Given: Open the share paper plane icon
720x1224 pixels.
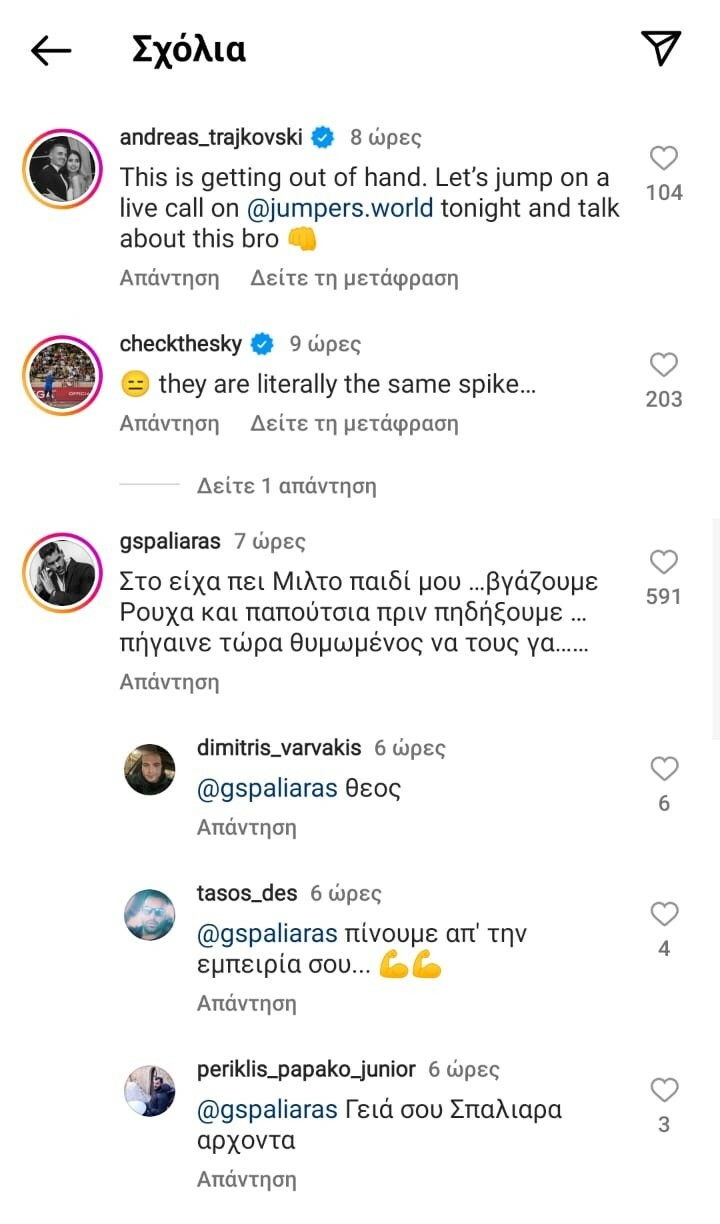Looking at the screenshot, I should [x=660, y=48].
